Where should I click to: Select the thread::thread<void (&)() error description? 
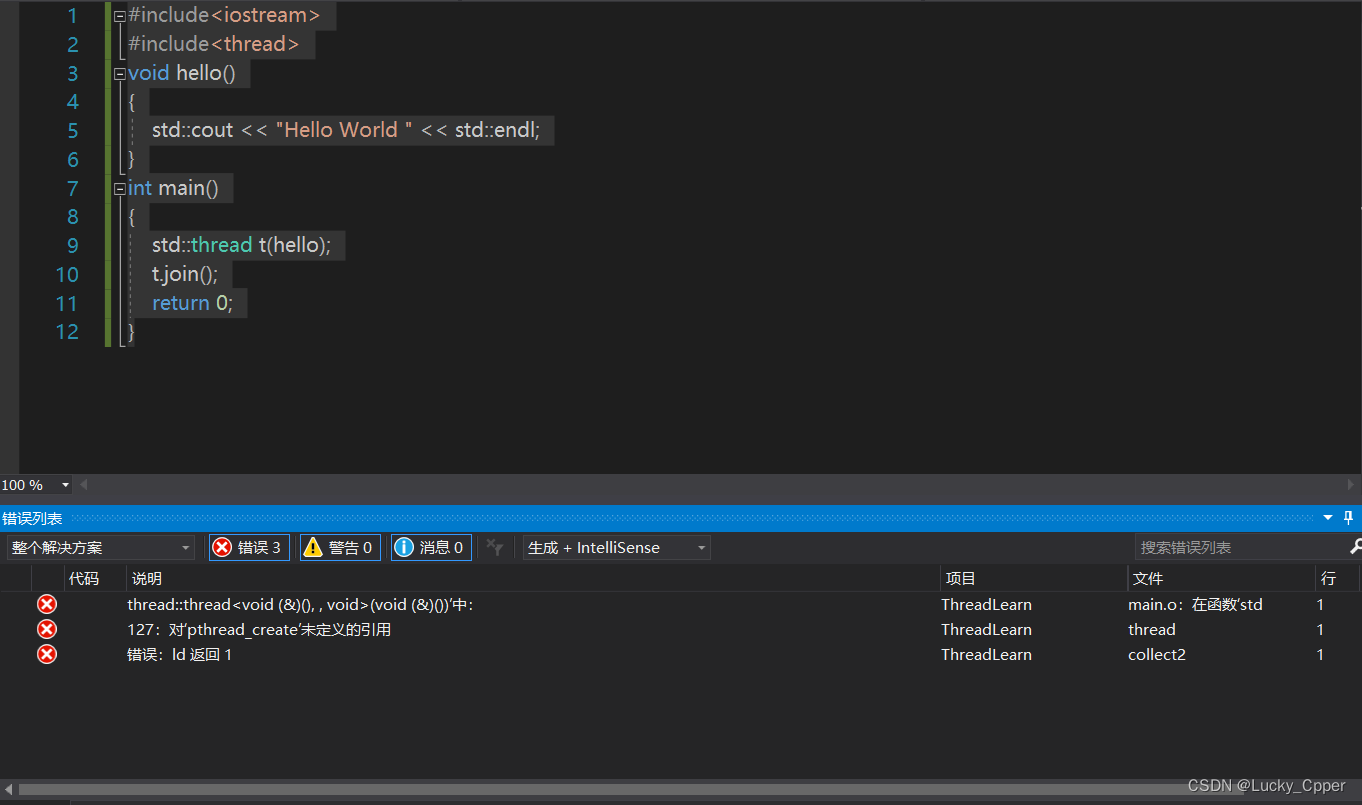click(299, 604)
